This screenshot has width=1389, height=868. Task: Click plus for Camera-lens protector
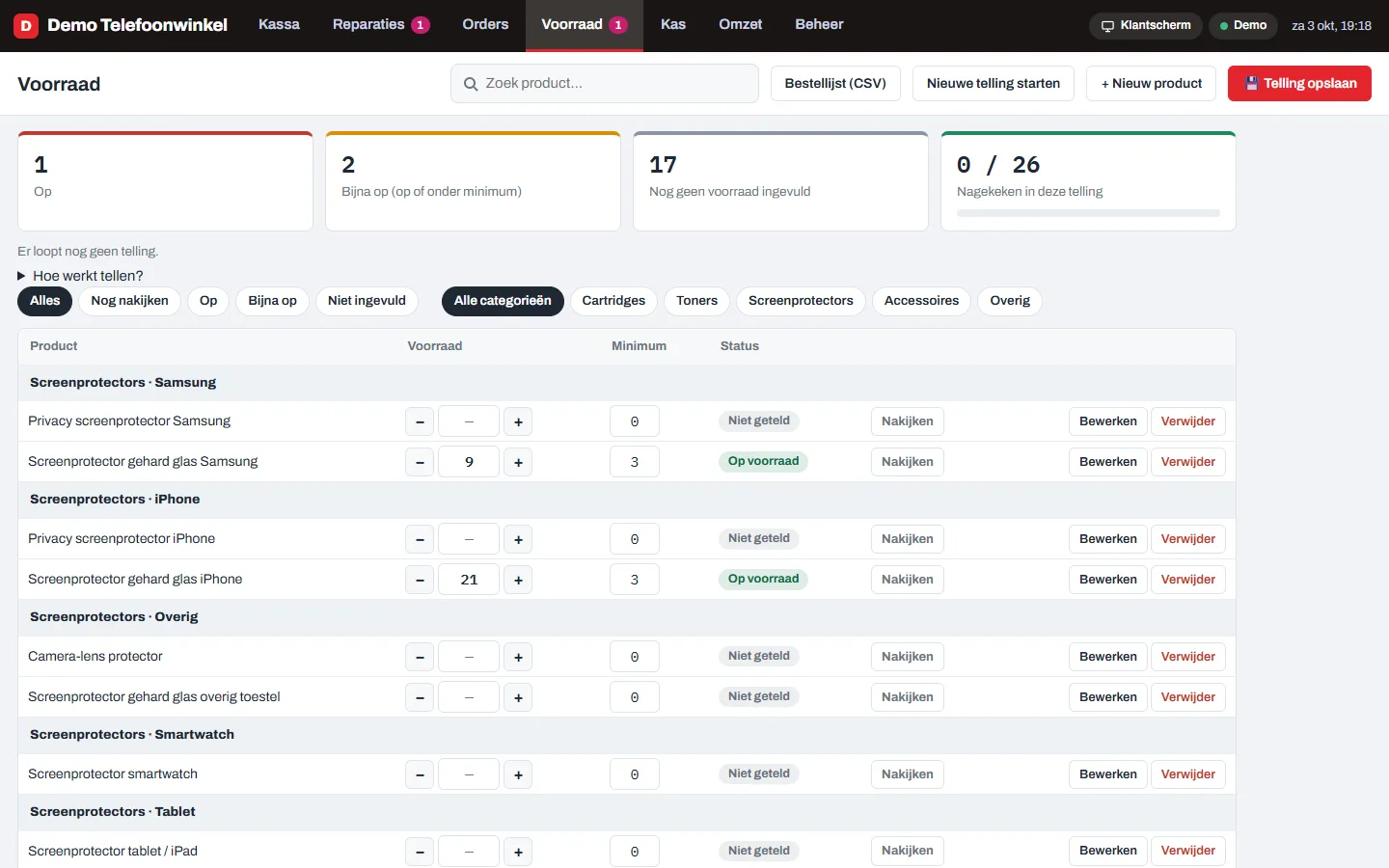pyautogui.click(x=518, y=657)
